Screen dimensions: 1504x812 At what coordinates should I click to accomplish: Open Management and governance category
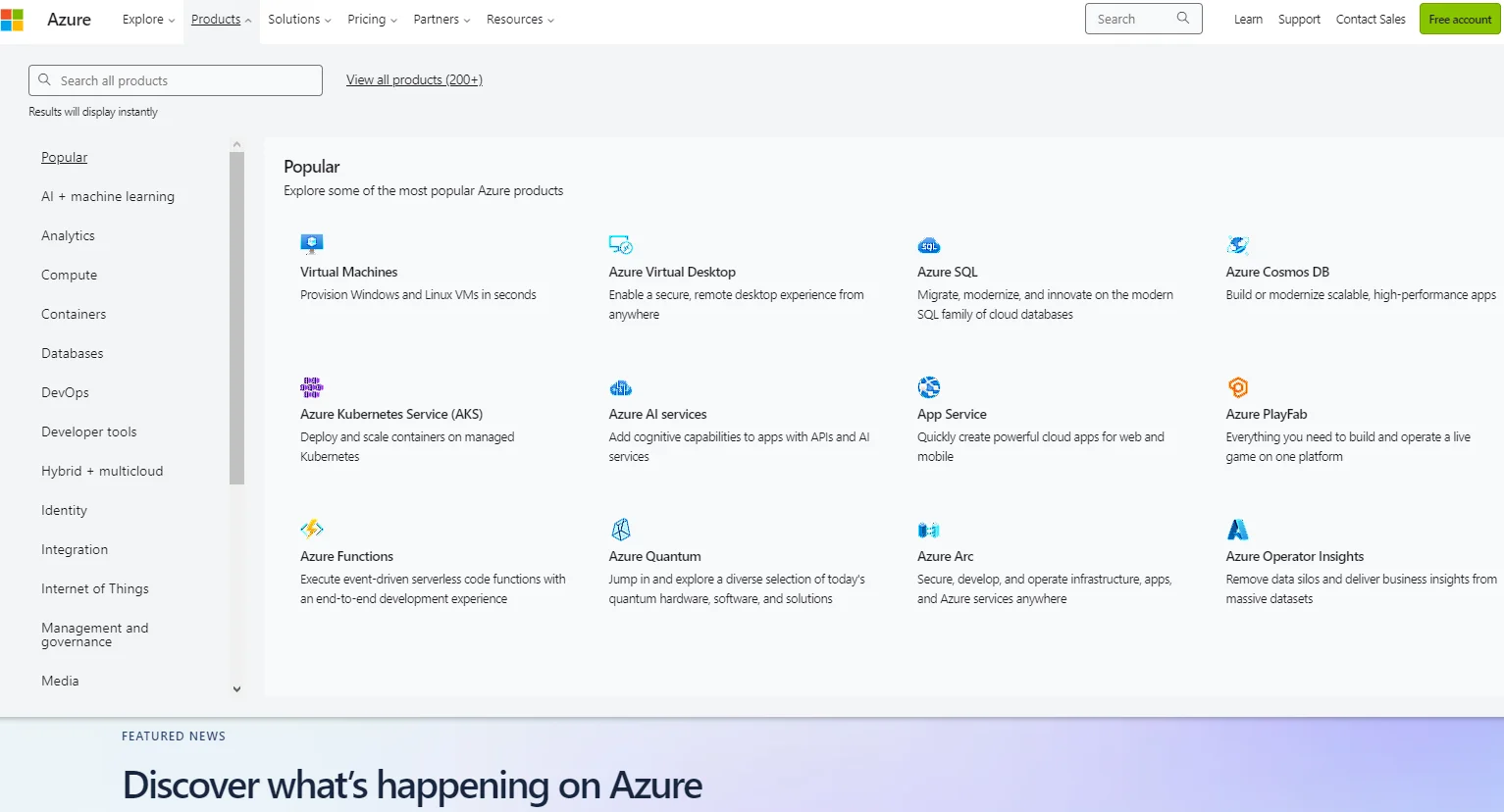click(94, 634)
